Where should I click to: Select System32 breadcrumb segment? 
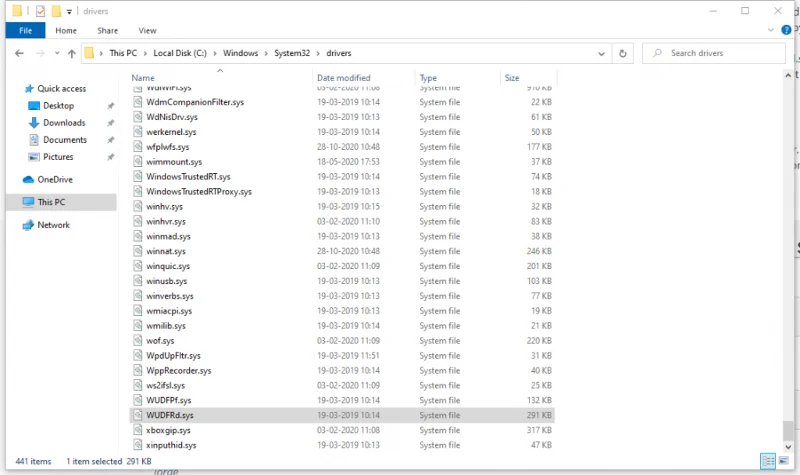click(292, 53)
